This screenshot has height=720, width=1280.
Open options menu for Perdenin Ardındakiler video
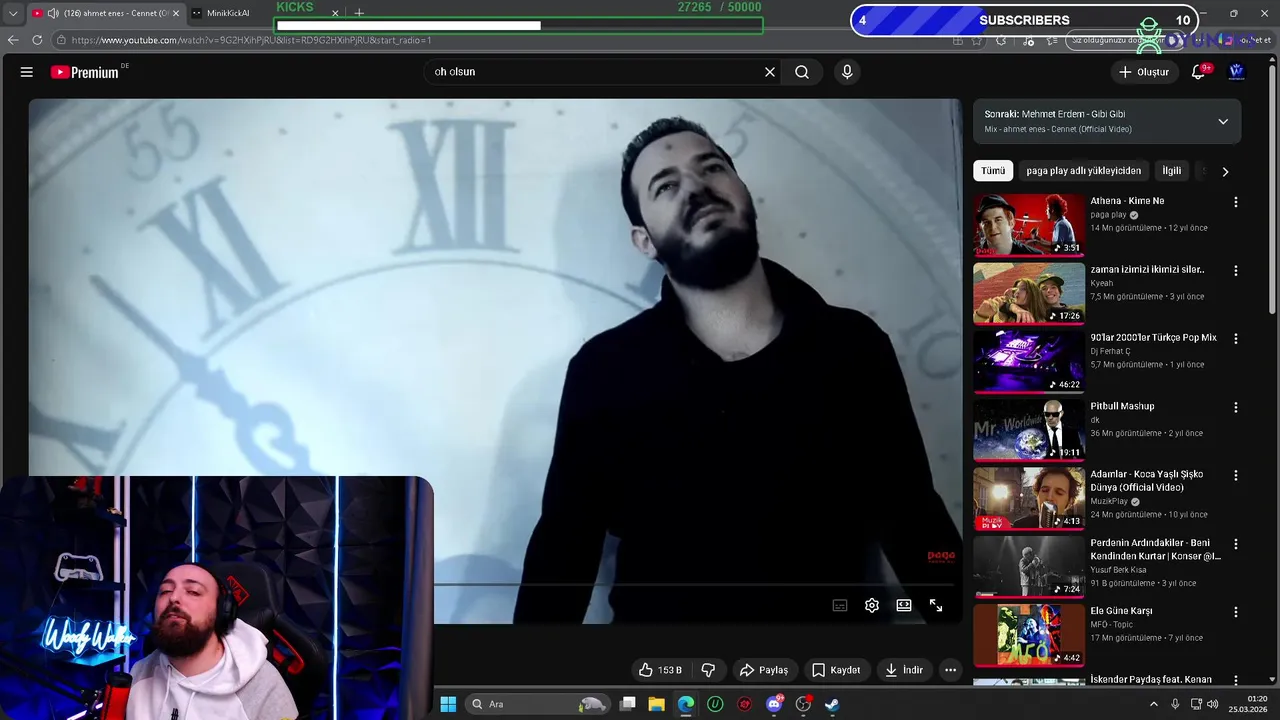(1235, 544)
